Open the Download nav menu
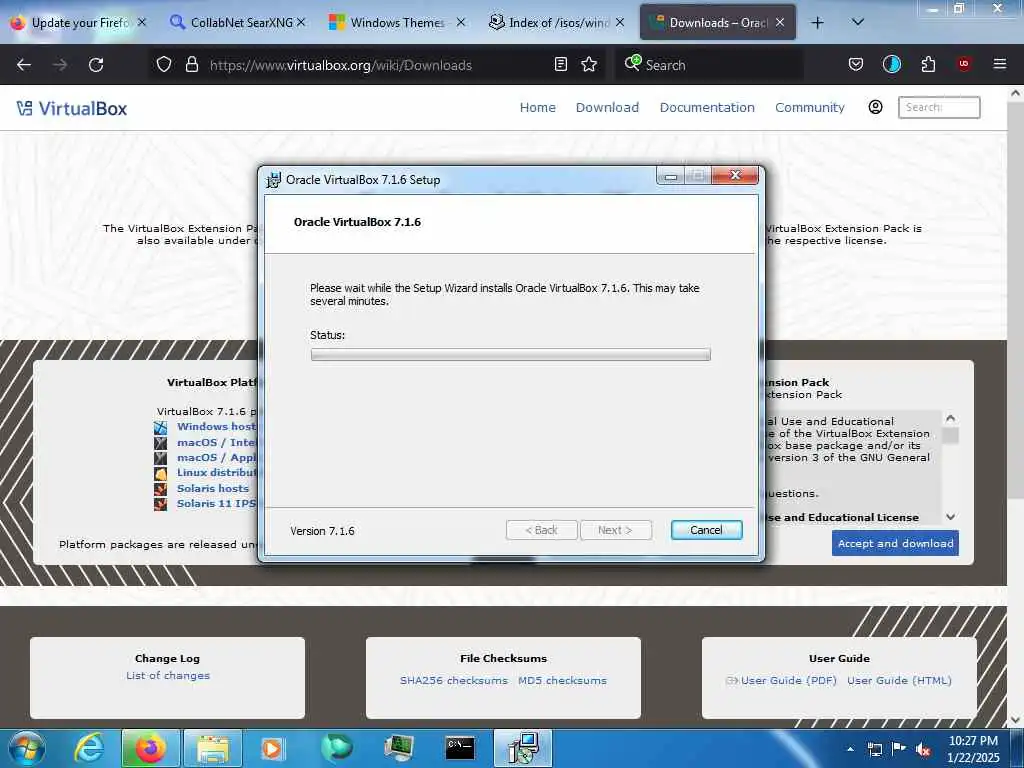This screenshot has width=1024, height=768. (x=607, y=107)
